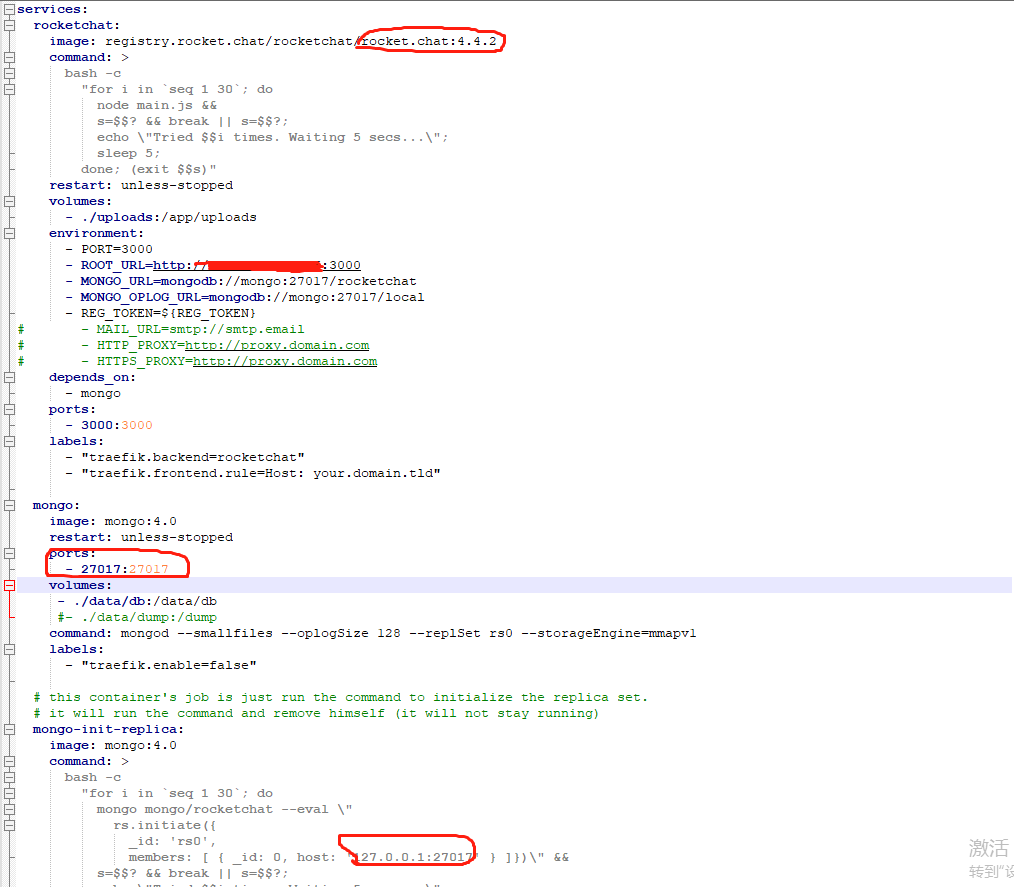1014x887 pixels.
Task: Click the label 'traefik.enable=false'
Action: tap(169, 665)
